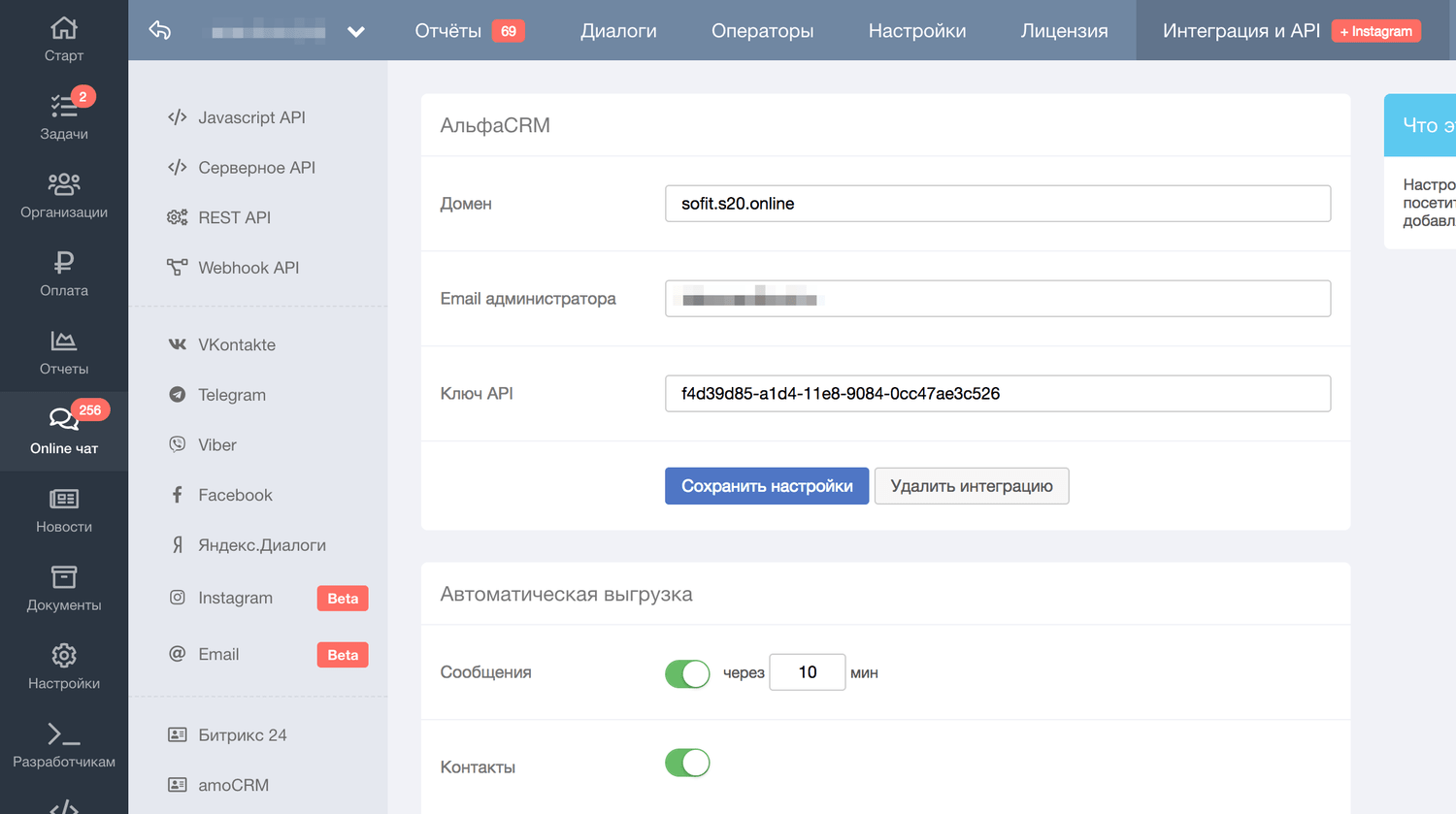
Task: Click the 69 reports counter badge
Action: click(509, 31)
